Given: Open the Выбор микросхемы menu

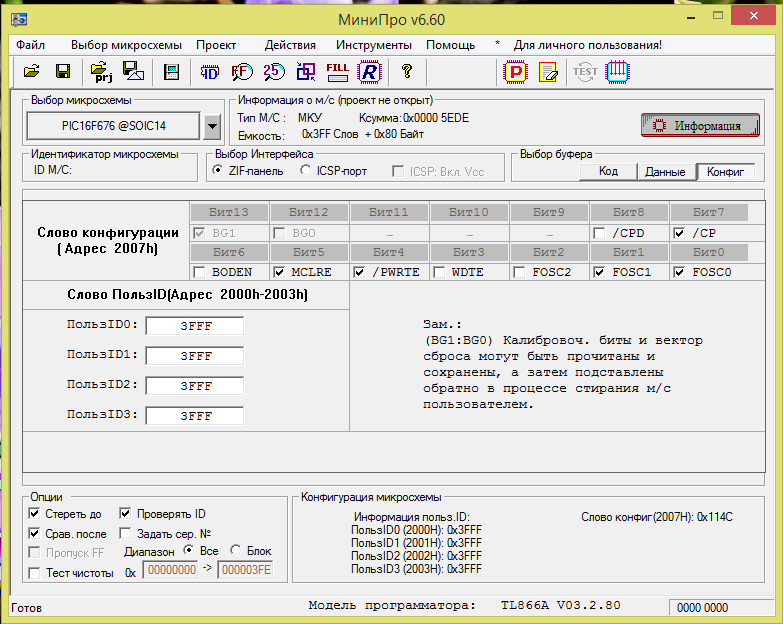Looking at the screenshot, I should (126, 45).
